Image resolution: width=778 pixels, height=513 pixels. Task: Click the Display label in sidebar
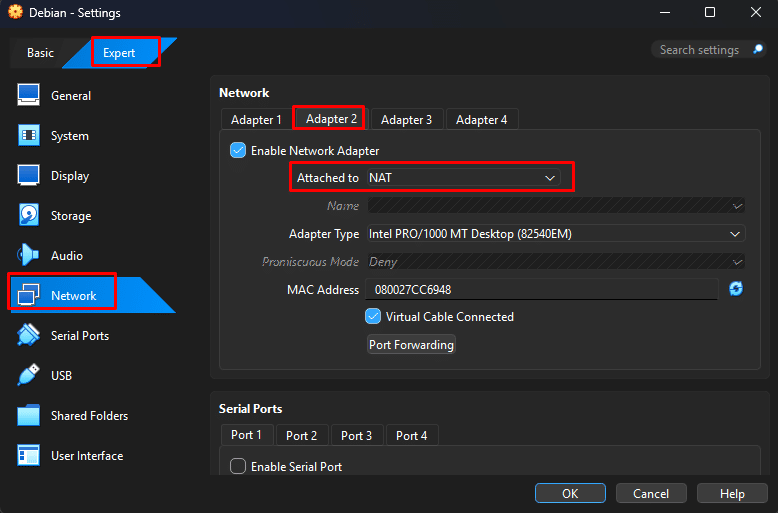click(70, 176)
